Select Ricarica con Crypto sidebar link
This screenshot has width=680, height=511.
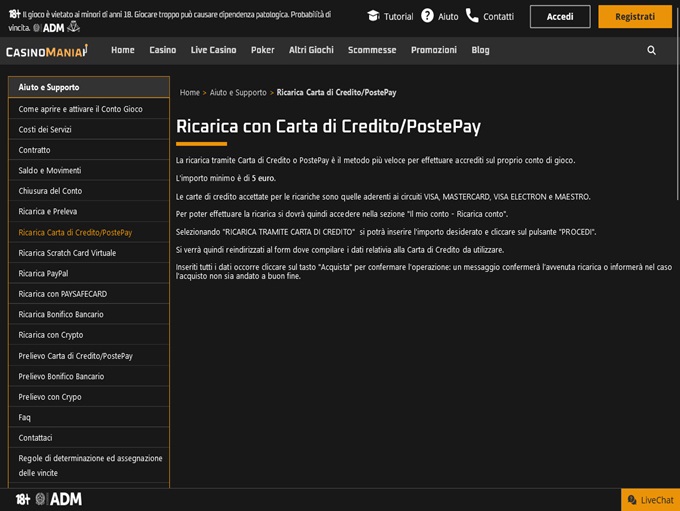click(51, 335)
